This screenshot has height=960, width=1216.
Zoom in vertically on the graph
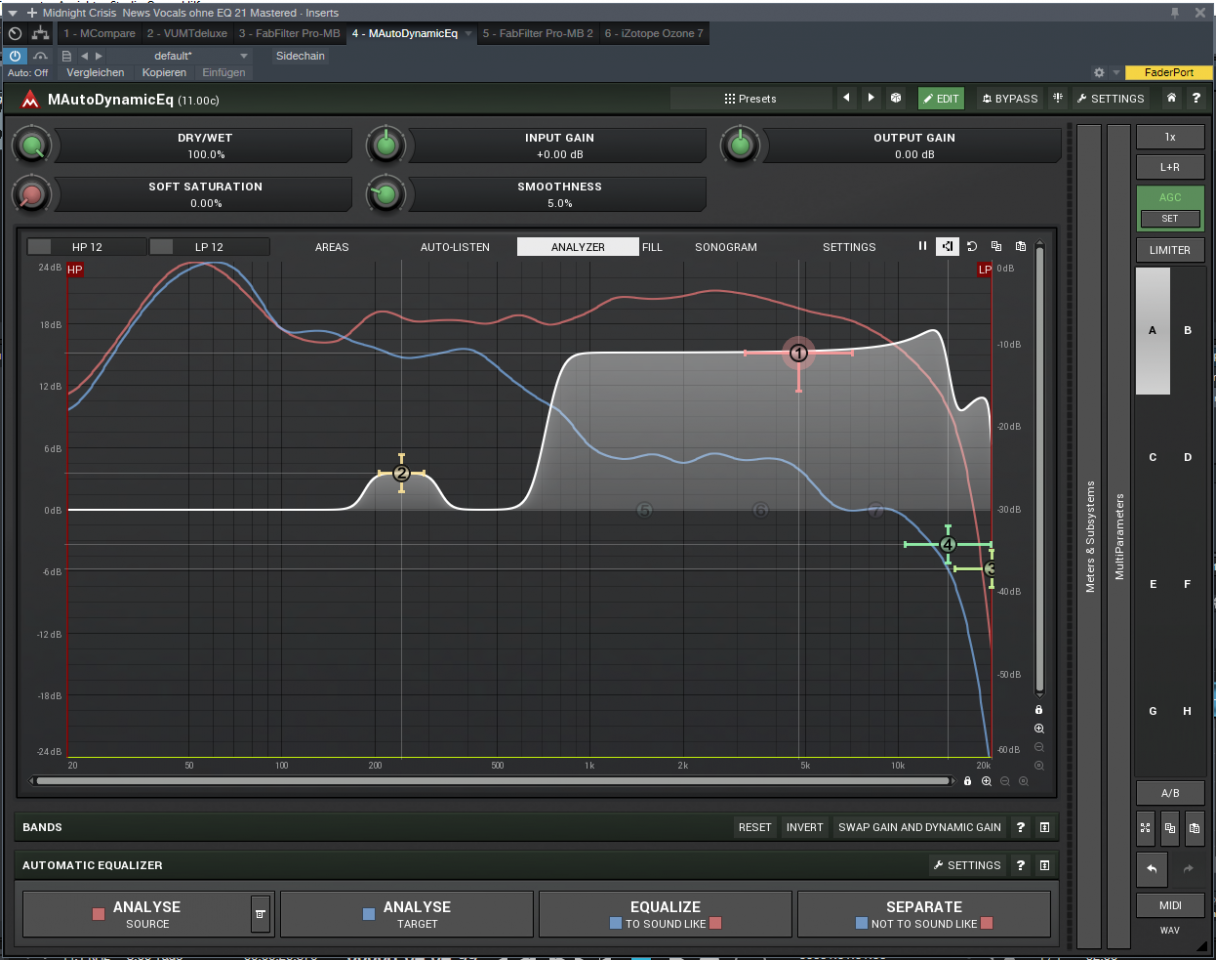tap(1039, 729)
